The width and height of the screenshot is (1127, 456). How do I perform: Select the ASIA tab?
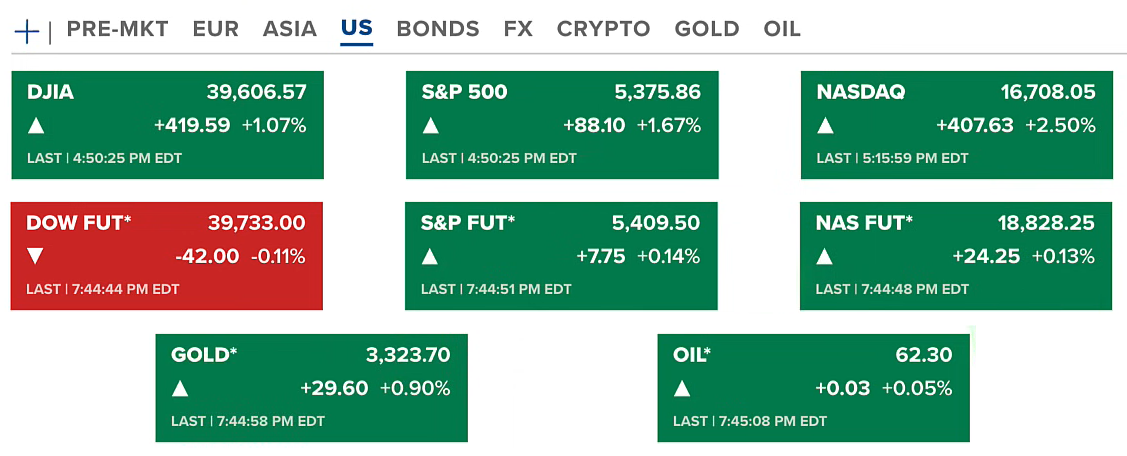click(x=289, y=29)
